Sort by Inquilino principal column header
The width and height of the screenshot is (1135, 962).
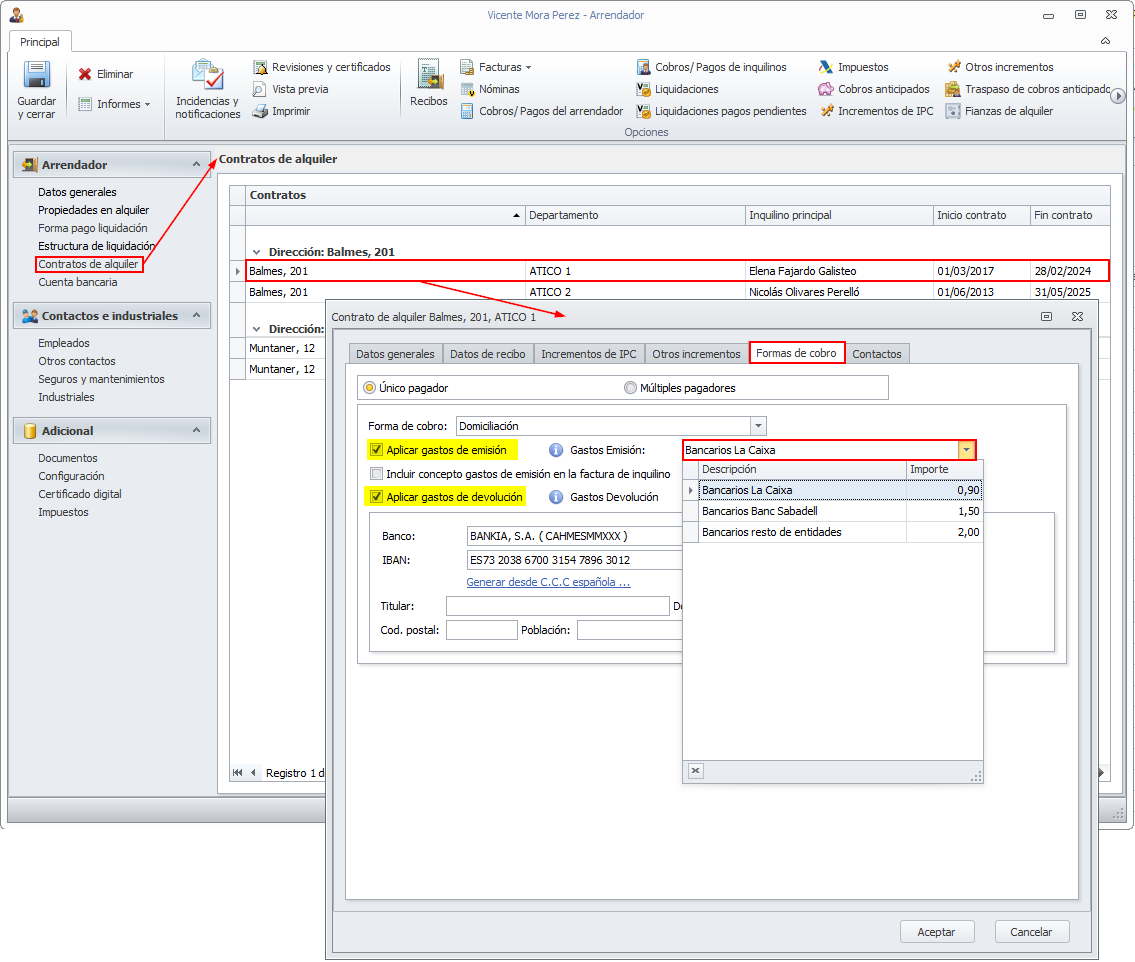pos(839,215)
